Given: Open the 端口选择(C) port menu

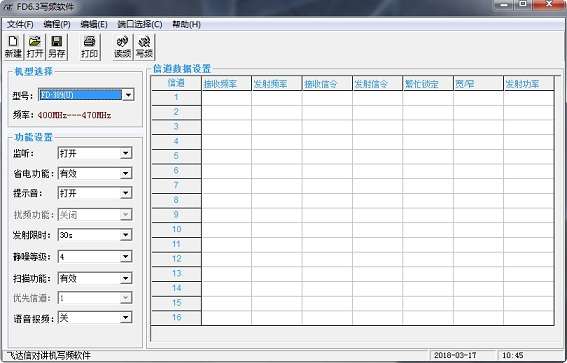Looking at the screenshot, I should click(140, 25).
